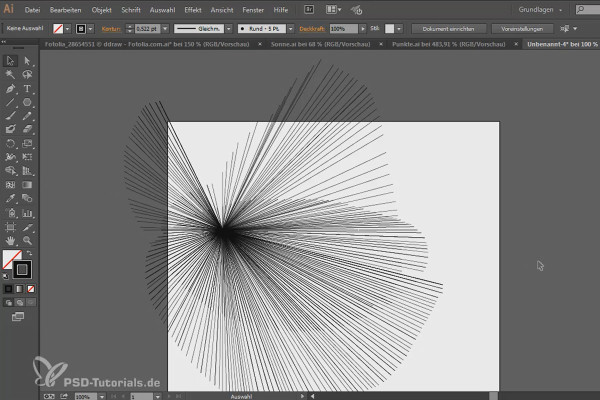Expand the stroke weight dropdown

pyautogui.click(x=165, y=29)
